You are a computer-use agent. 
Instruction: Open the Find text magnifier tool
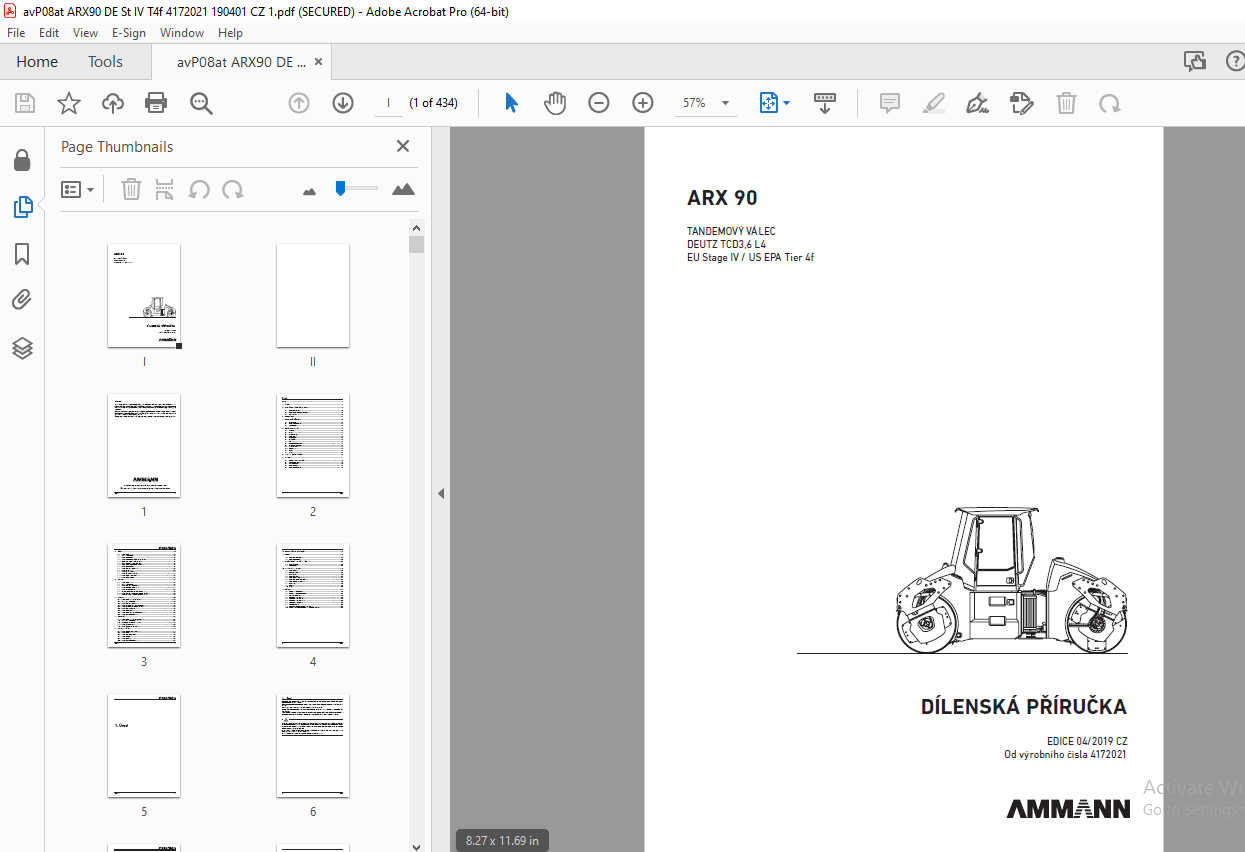point(202,103)
